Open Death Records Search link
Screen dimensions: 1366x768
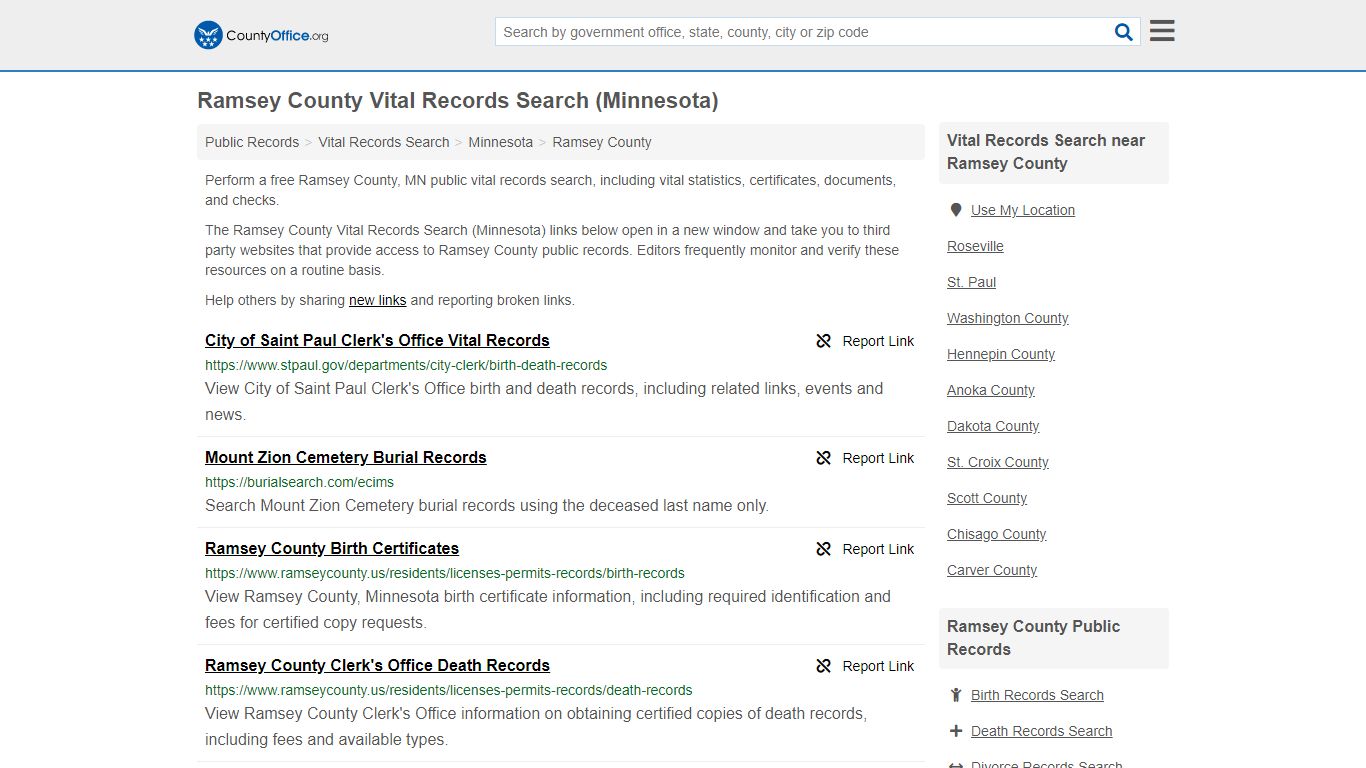(x=1041, y=731)
